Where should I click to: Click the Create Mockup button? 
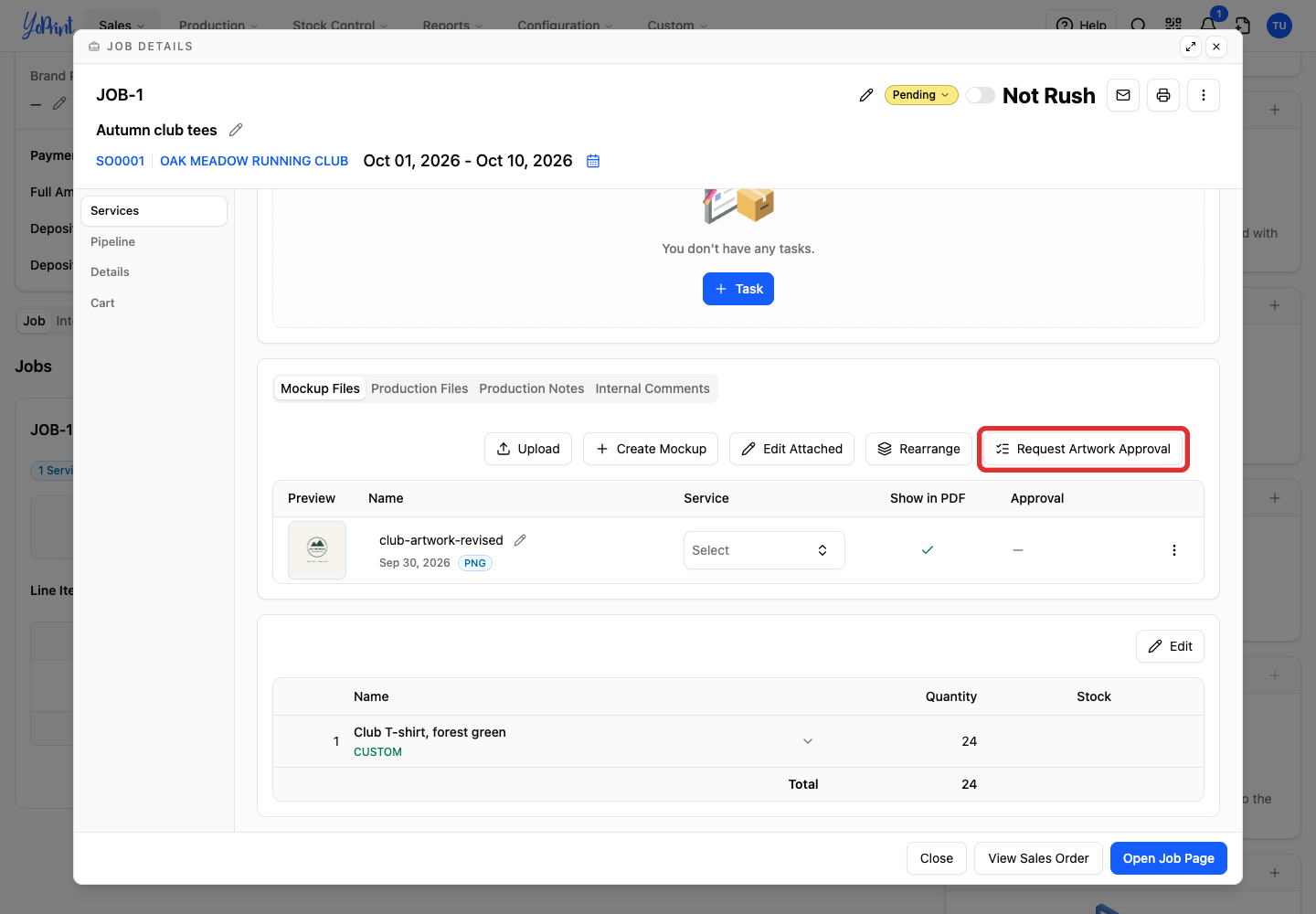tap(651, 449)
